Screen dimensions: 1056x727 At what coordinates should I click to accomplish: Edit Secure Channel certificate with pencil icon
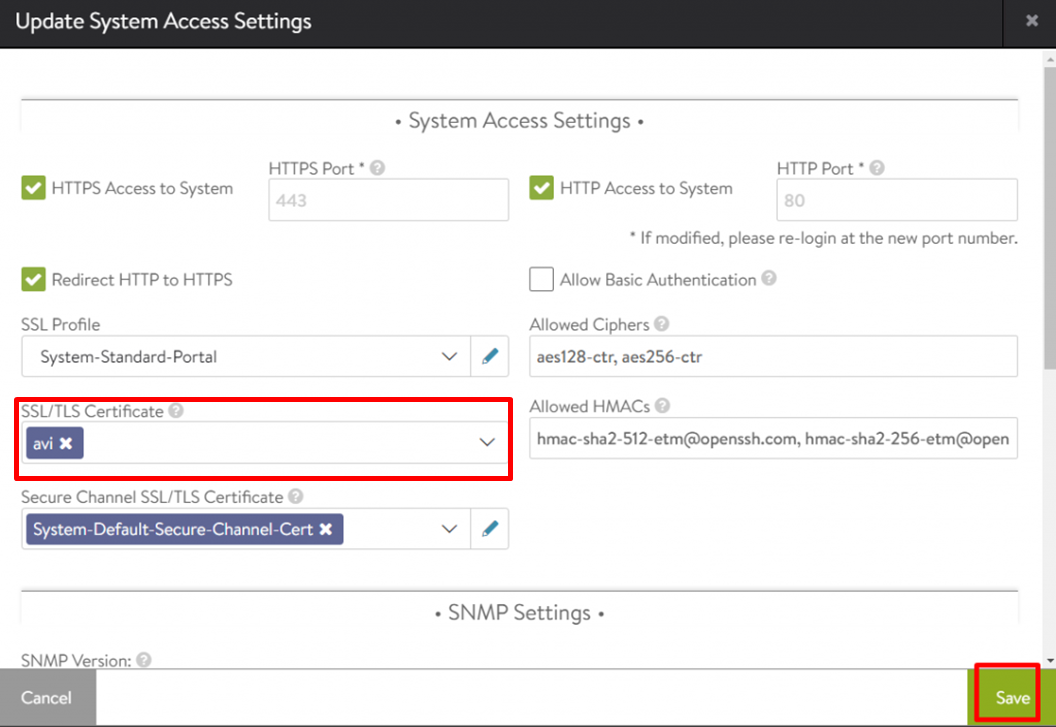[490, 529]
